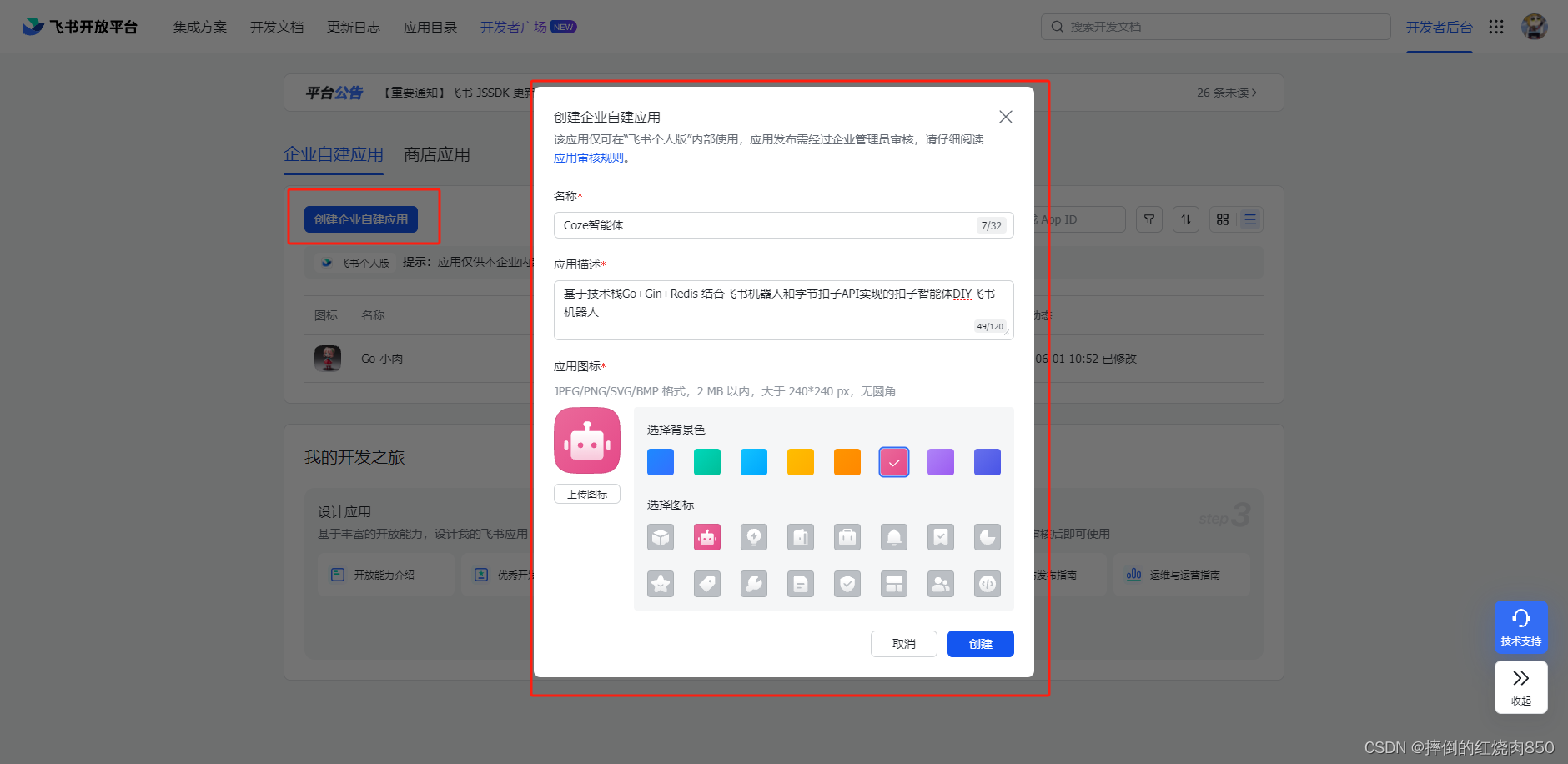Click Go-小肉 app thumbnail
The image size is (1568, 764).
coord(328,359)
